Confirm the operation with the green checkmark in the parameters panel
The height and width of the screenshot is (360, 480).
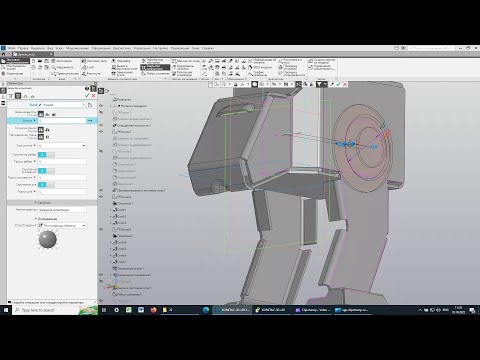(x=87, y=95)
